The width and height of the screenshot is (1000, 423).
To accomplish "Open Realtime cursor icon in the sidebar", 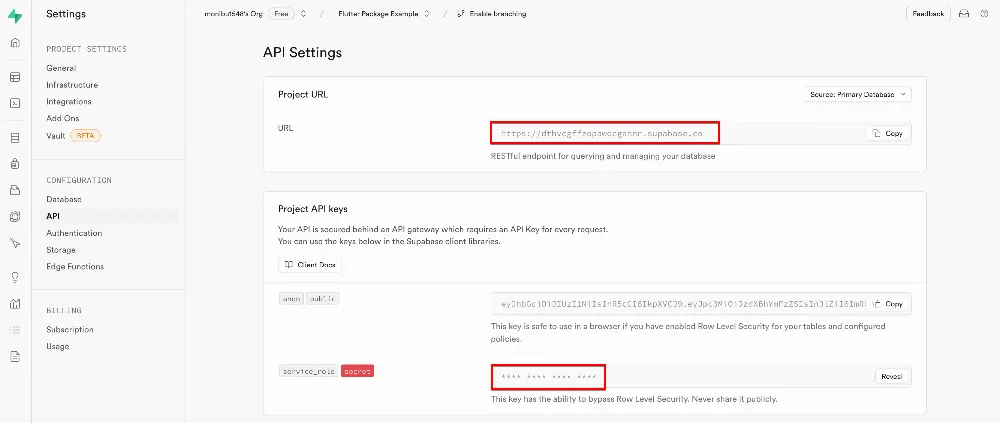I will (x=14, y=243).
